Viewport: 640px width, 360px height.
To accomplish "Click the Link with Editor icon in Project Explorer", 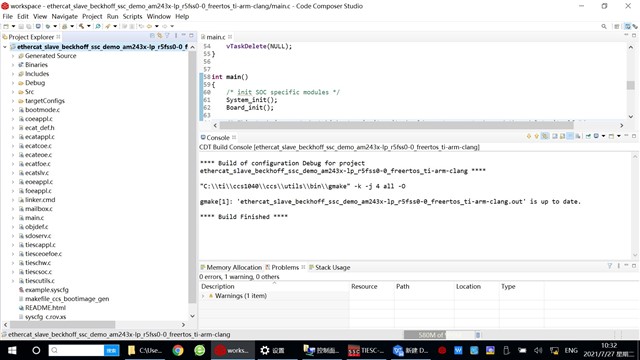I will tap(160, 36).
